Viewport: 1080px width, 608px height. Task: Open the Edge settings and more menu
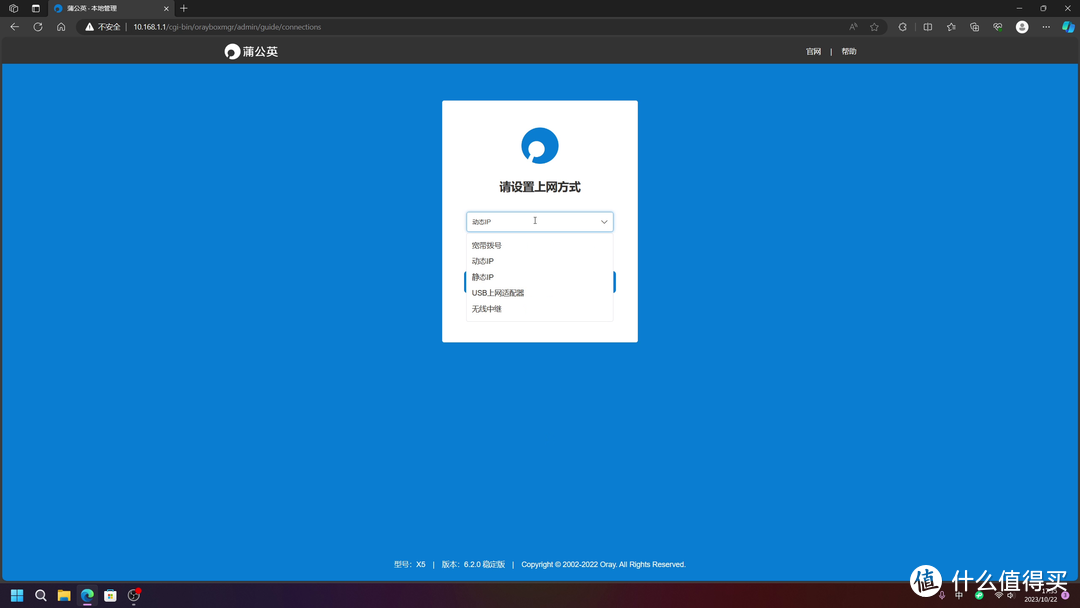tap(1045, 27)
